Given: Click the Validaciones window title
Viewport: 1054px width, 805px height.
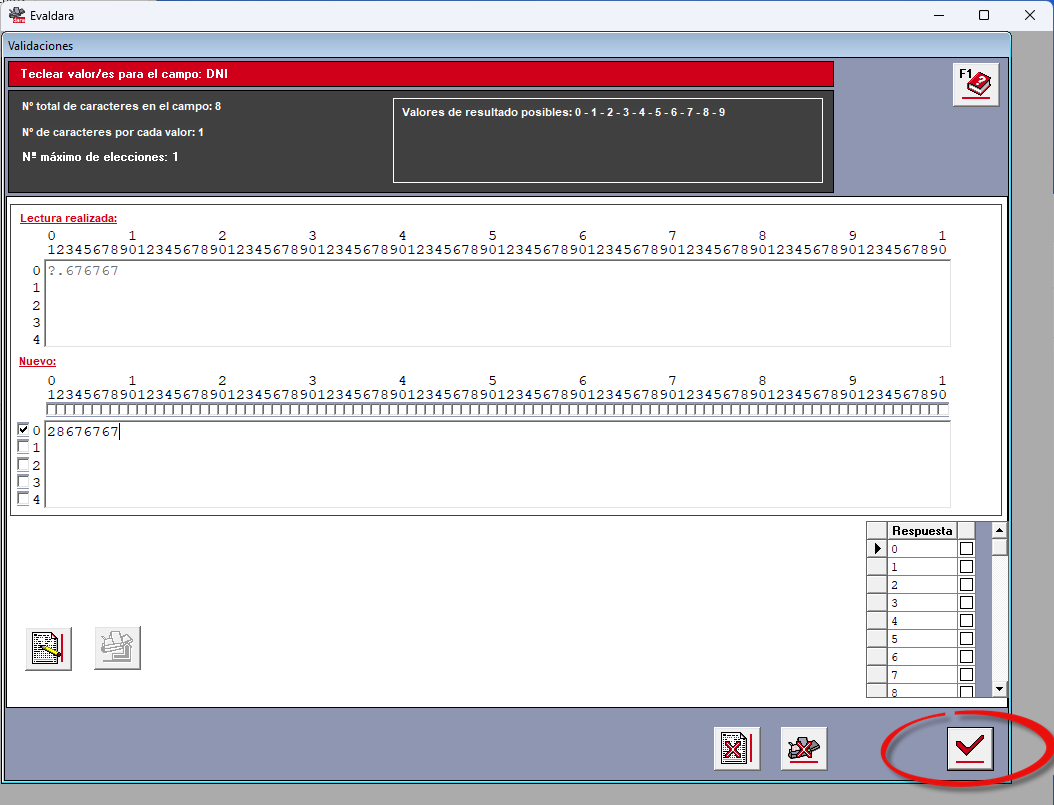Looking at the screenshot, I should point(40,46).
